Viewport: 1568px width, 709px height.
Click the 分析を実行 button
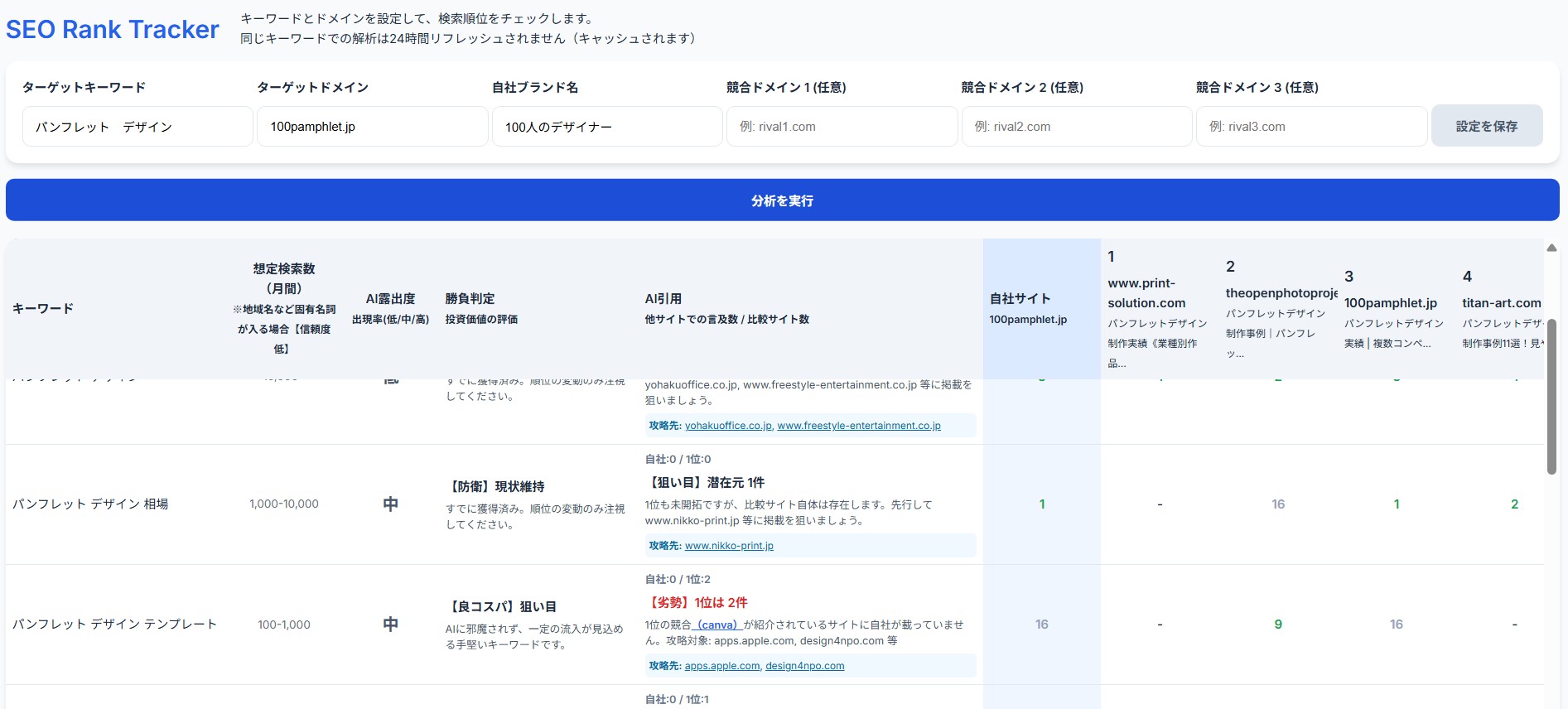point(782,200)
